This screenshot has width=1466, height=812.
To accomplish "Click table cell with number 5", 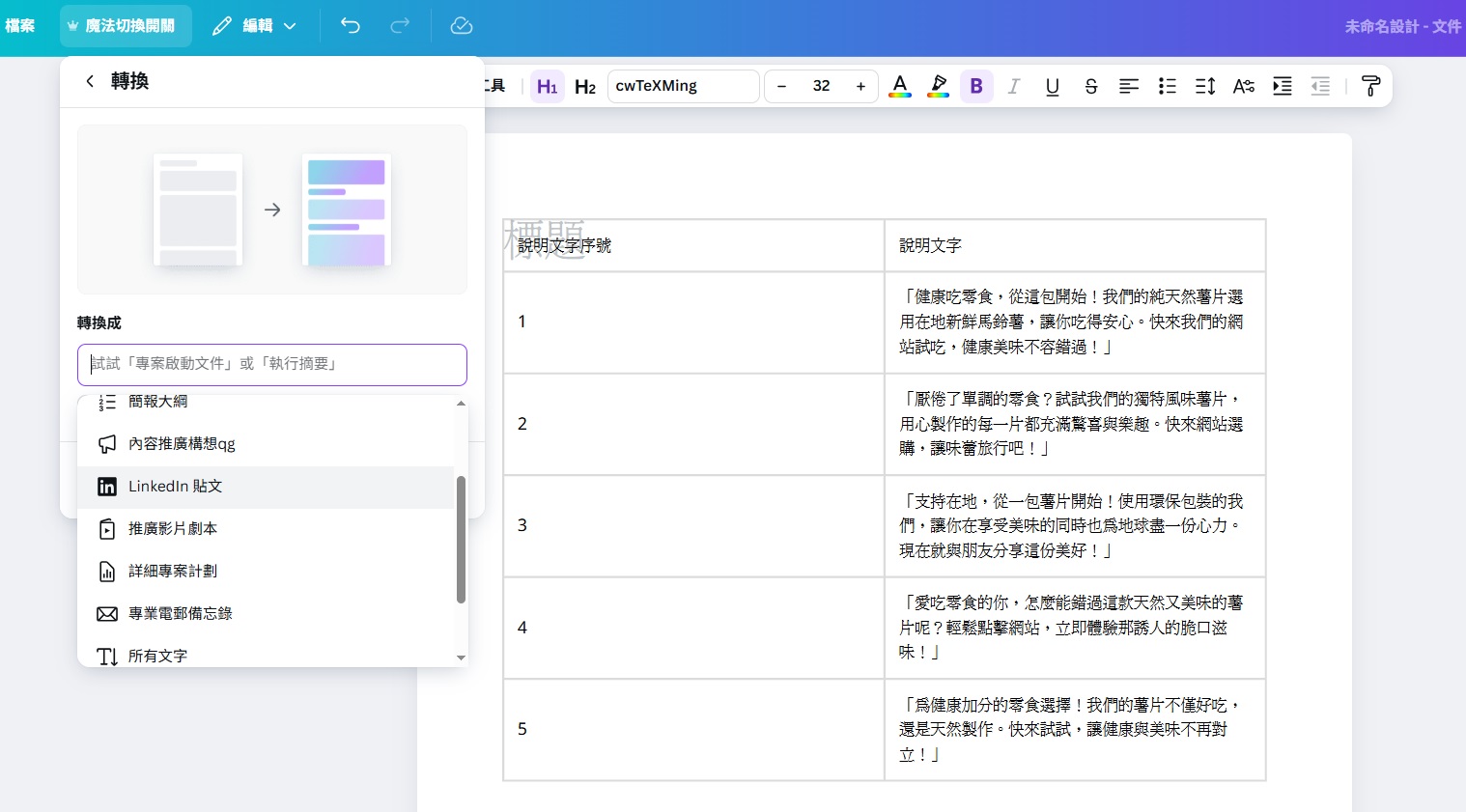I will (x=693, y=729).
